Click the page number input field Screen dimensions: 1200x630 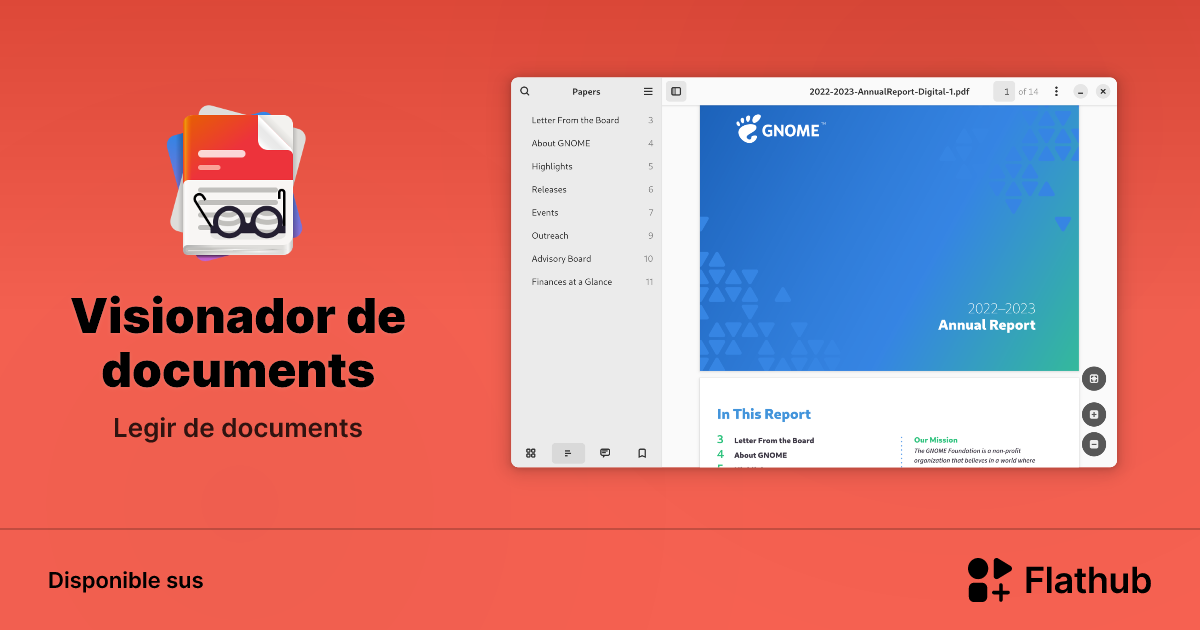coord(1004,91)
